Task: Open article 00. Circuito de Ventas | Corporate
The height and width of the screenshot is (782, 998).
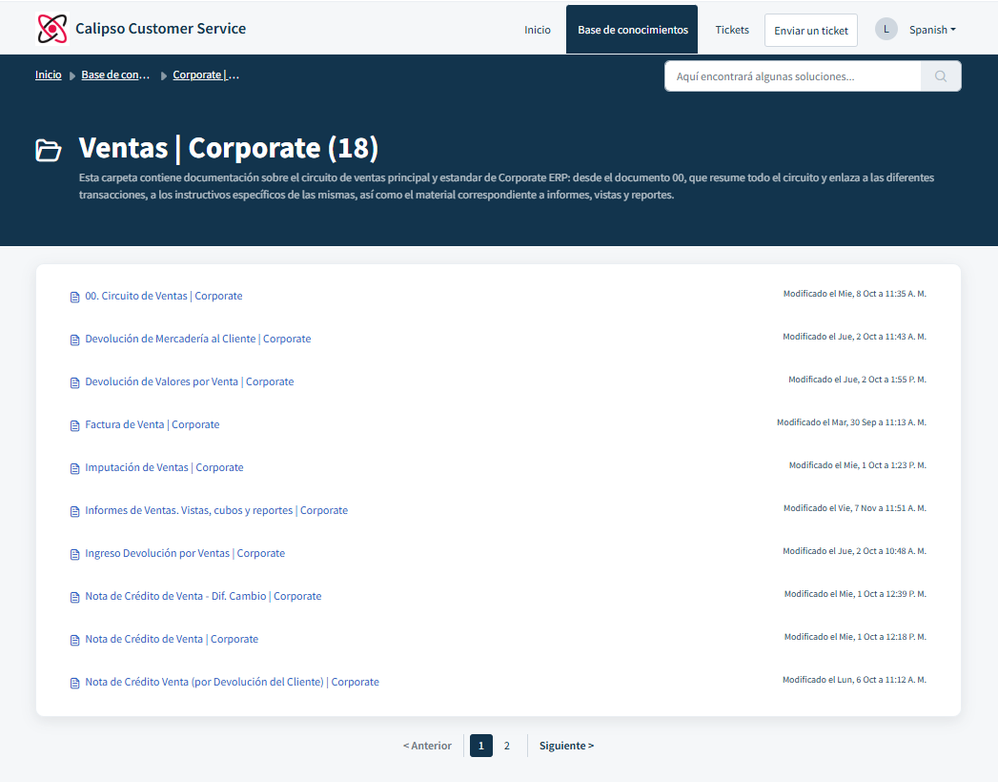Action: (164, 296)
